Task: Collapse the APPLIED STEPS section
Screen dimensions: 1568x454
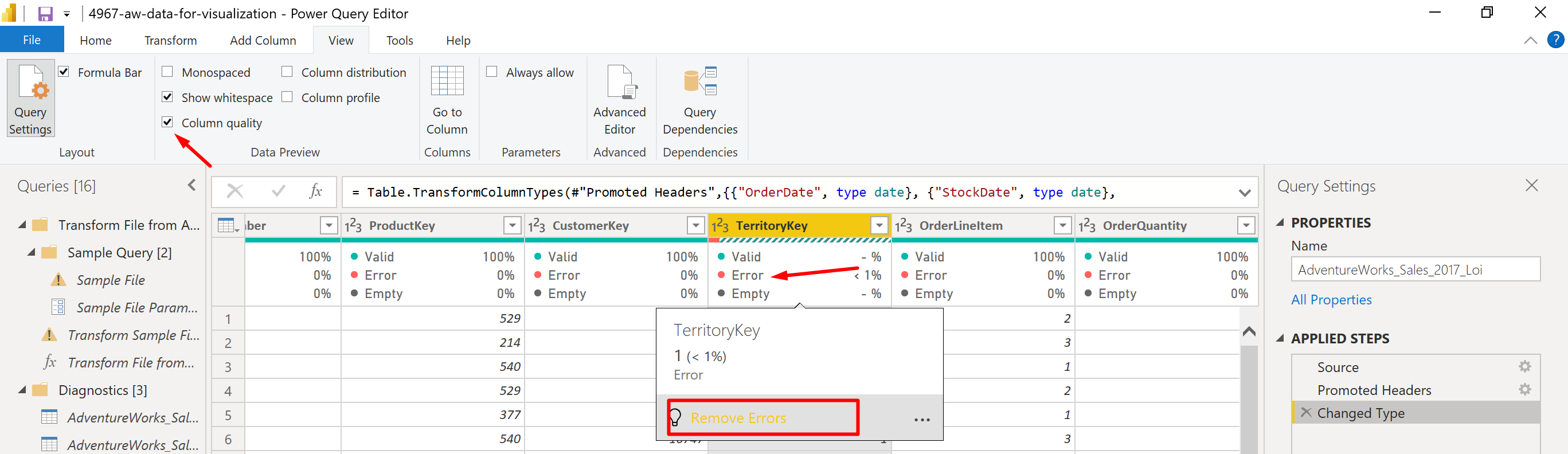Action: [1281, 338]
